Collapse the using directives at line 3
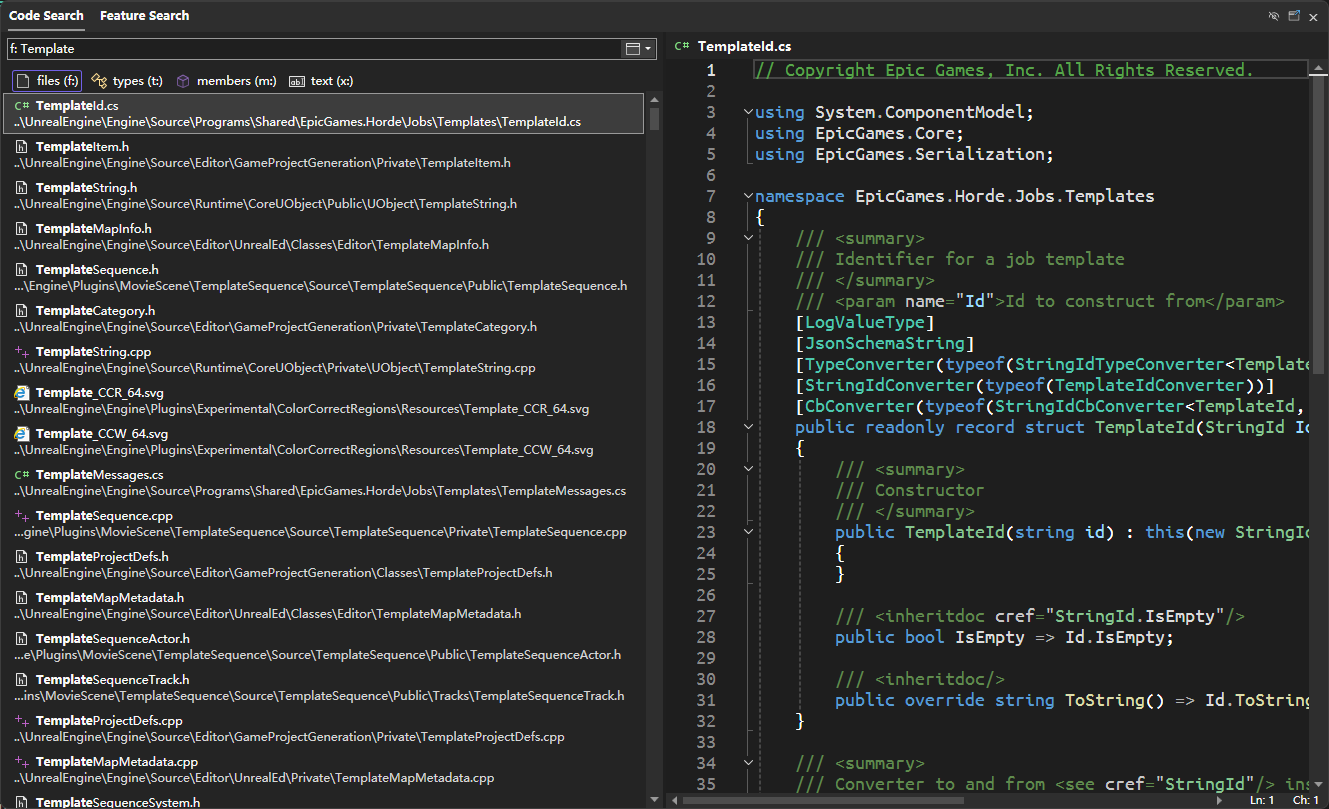The width and height of the screenshot is (1329, 809). (748, 112)
